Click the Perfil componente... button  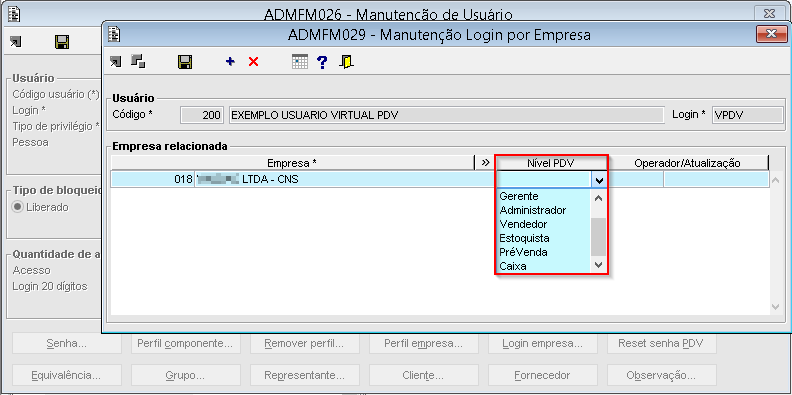[x=186, y=344]
